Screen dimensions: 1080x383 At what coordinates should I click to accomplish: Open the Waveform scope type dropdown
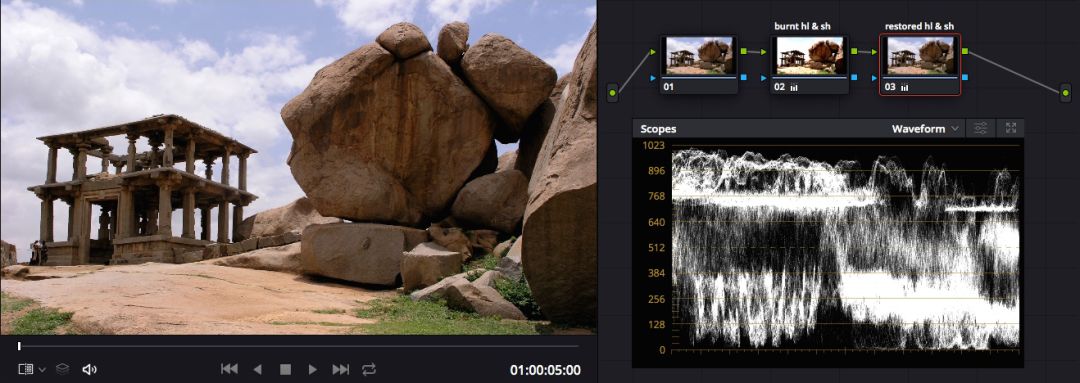tap(925, 129)
